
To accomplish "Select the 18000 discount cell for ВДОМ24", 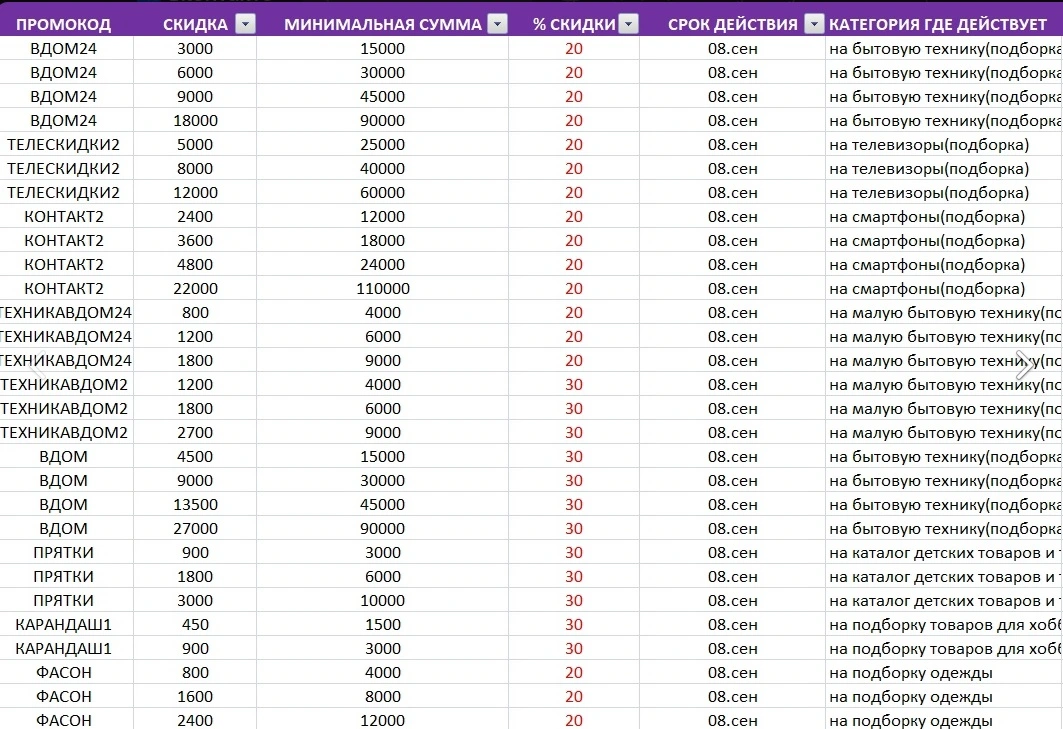I will click(195, 121).
